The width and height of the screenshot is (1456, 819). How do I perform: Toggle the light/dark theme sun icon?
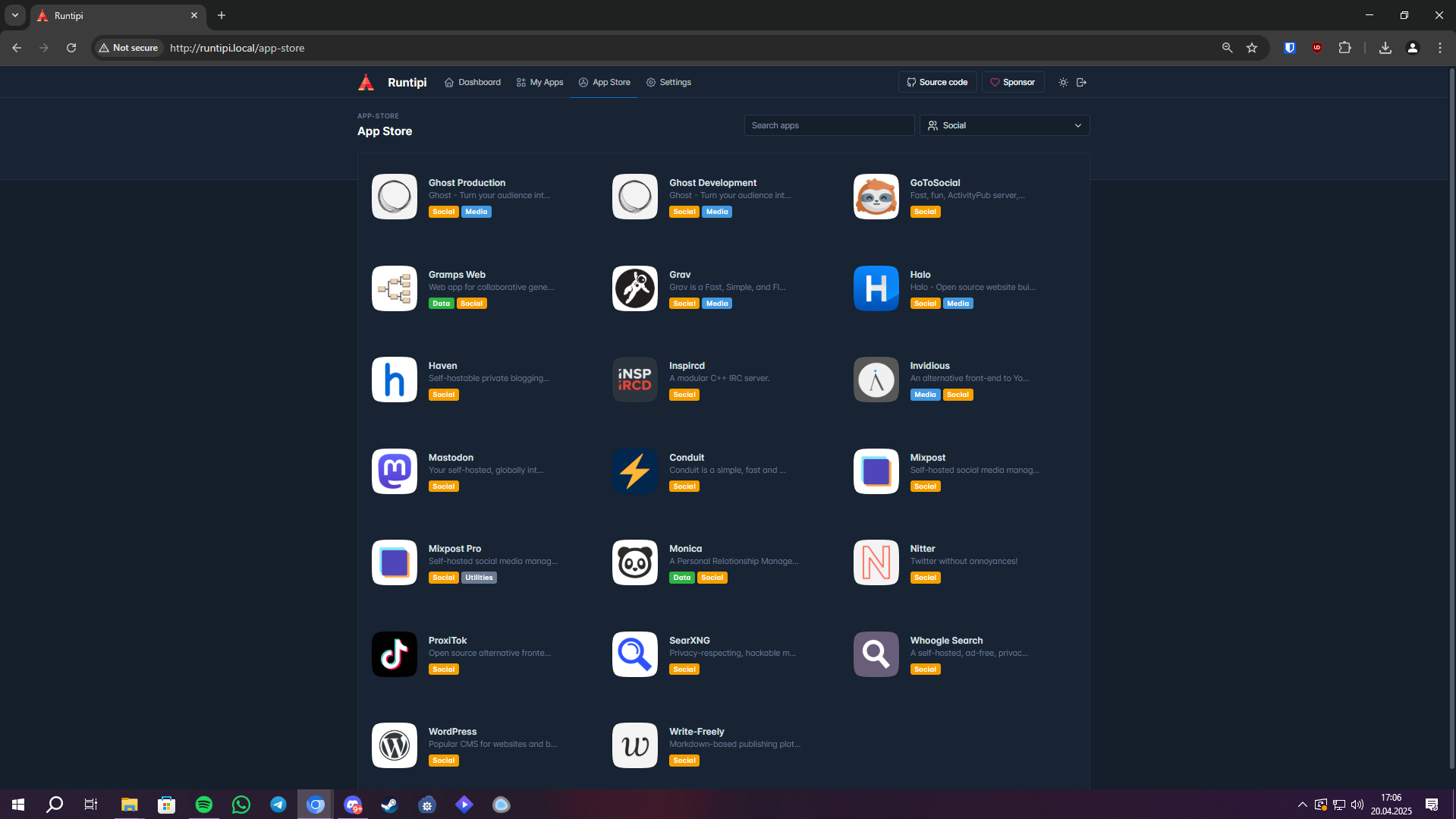tap(1063, 83)
